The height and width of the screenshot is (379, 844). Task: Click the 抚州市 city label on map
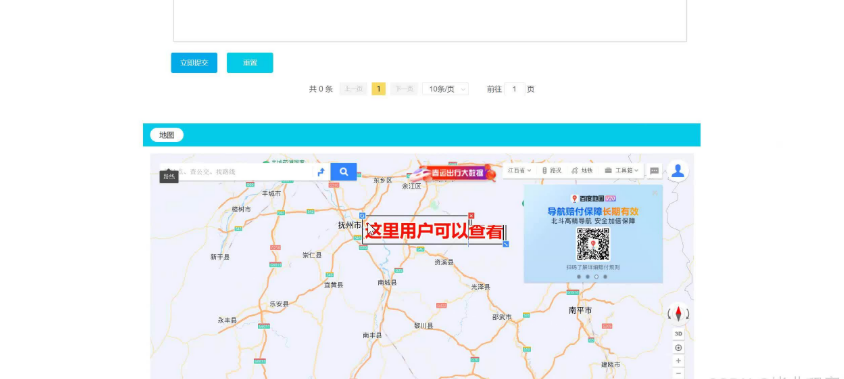pyautogui.click(x=349, y=226)
